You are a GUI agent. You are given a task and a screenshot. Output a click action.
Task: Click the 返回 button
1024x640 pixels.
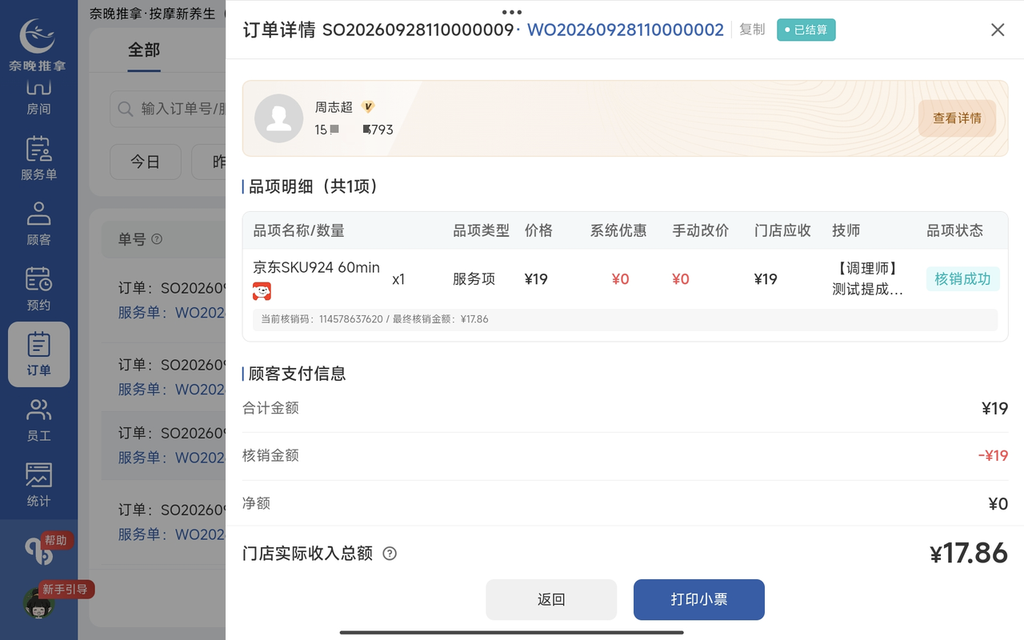click(551, 600)
